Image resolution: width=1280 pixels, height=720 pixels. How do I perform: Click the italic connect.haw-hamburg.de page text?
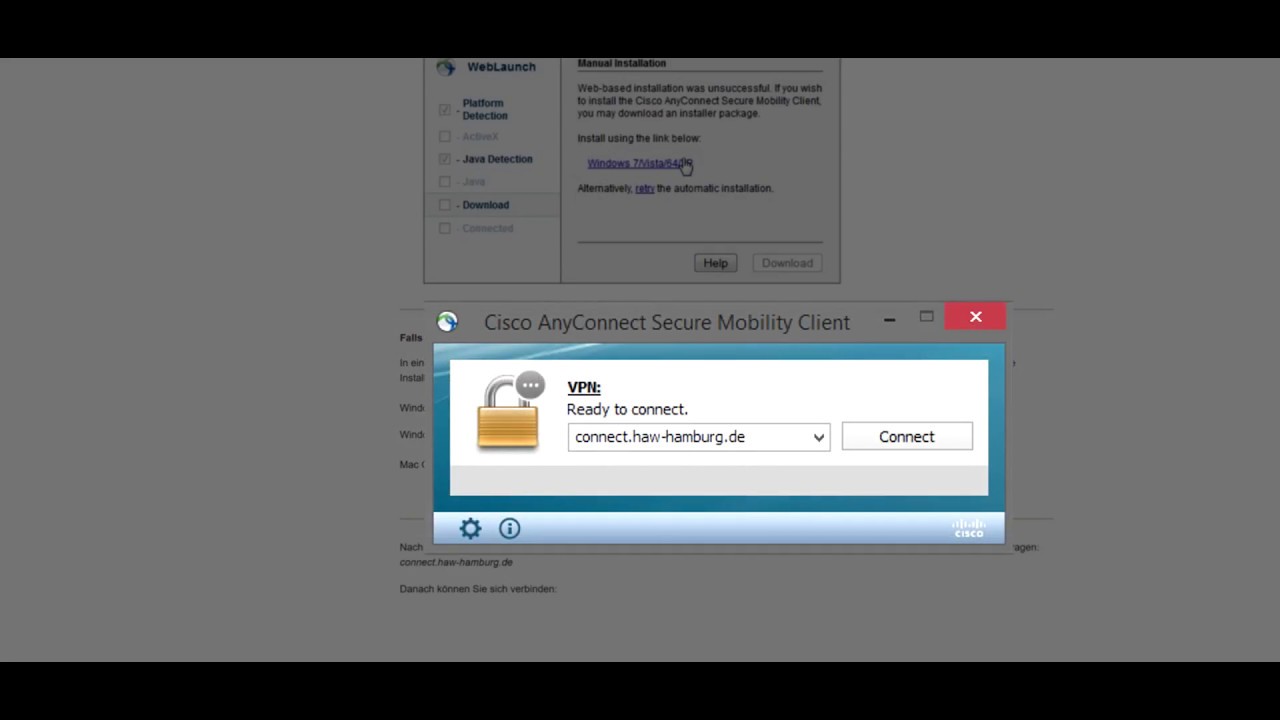point(456,562)
